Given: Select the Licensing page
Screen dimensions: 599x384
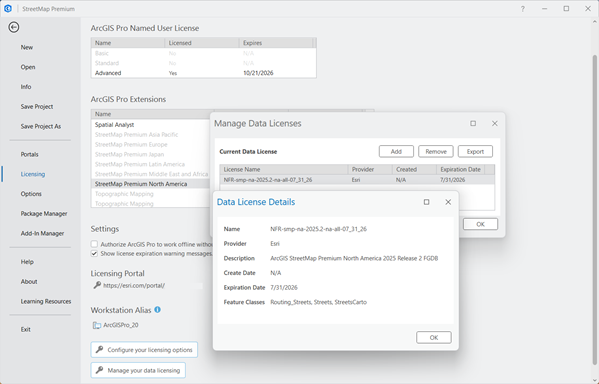Looking at the screenshot, I should [33, 174].
